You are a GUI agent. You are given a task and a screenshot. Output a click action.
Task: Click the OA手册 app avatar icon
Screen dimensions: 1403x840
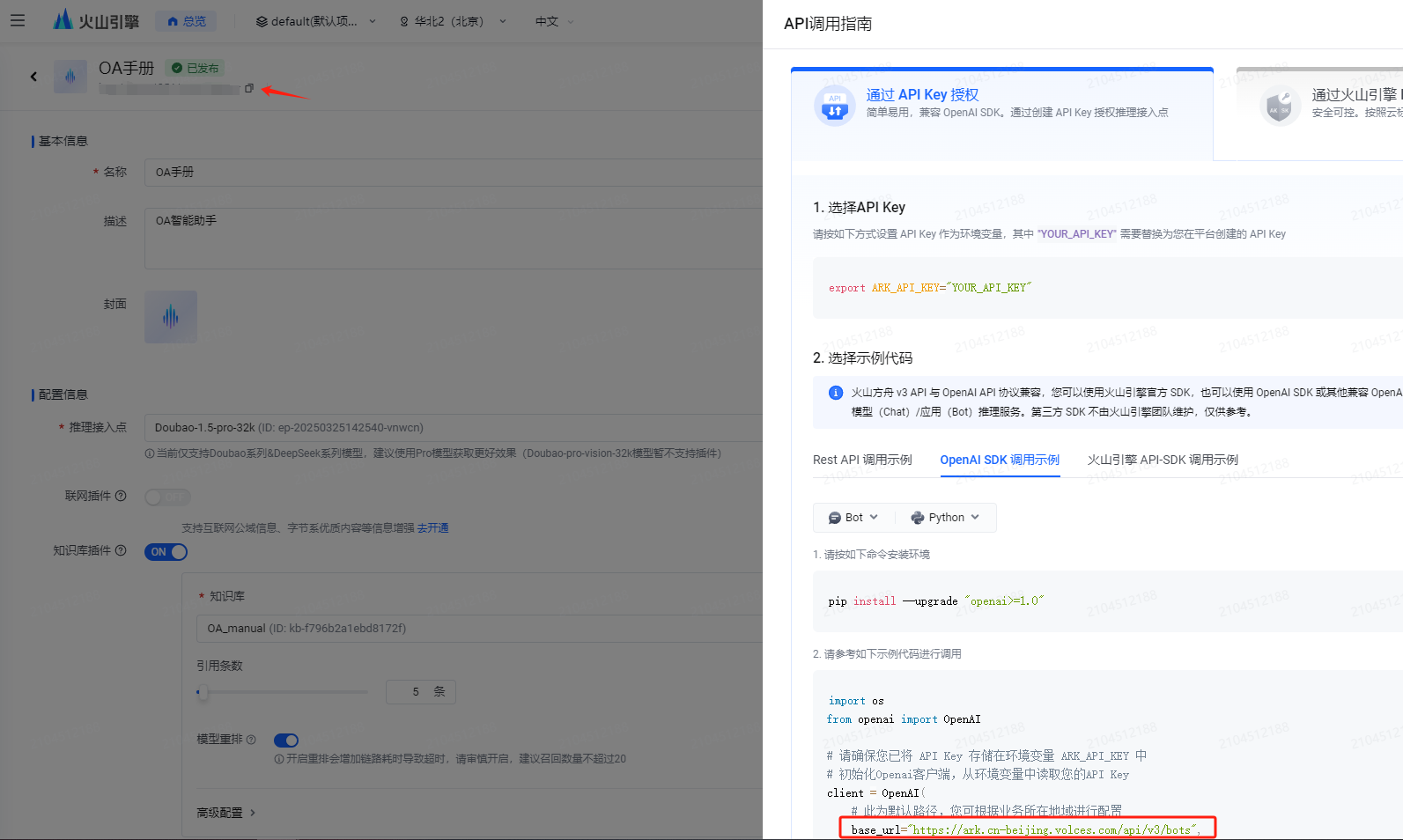tap(70, 77)
